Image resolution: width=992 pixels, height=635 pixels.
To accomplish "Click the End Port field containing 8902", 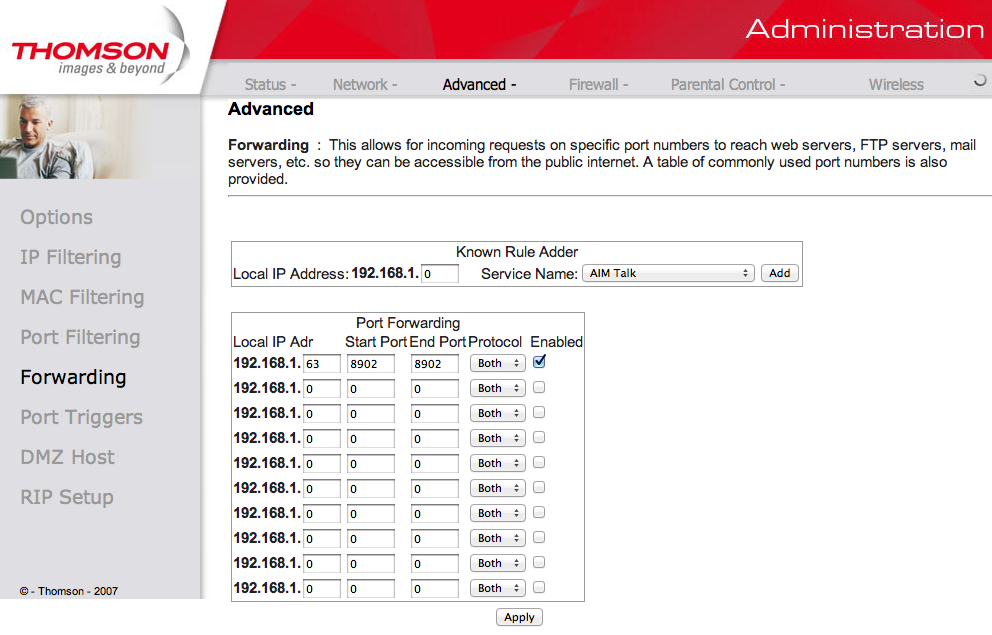I will [435, 364].
